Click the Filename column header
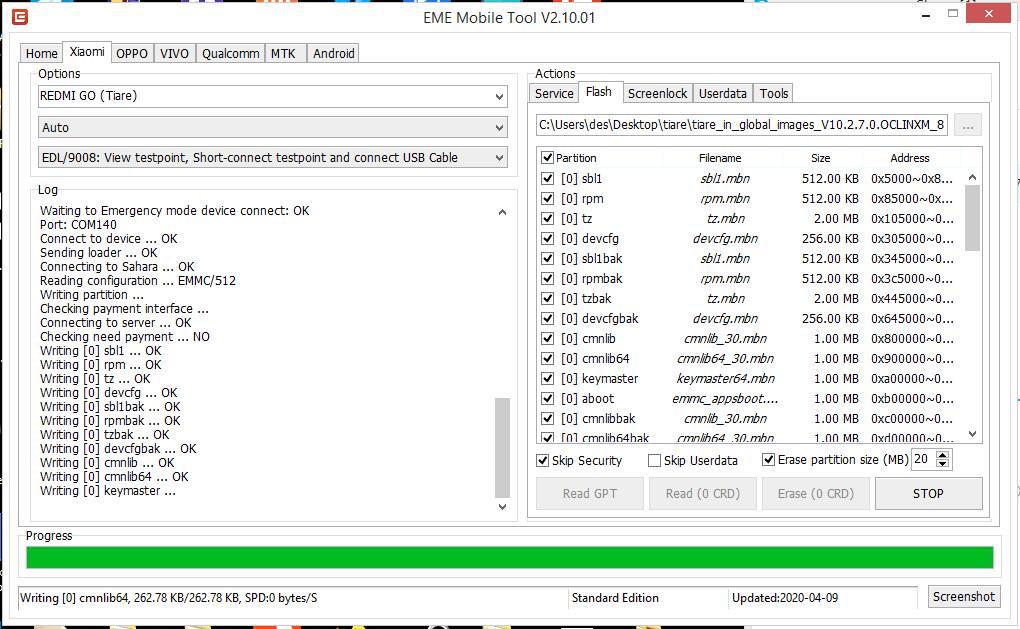Viewport: 1020px width, 629px height. pos(720,158)
